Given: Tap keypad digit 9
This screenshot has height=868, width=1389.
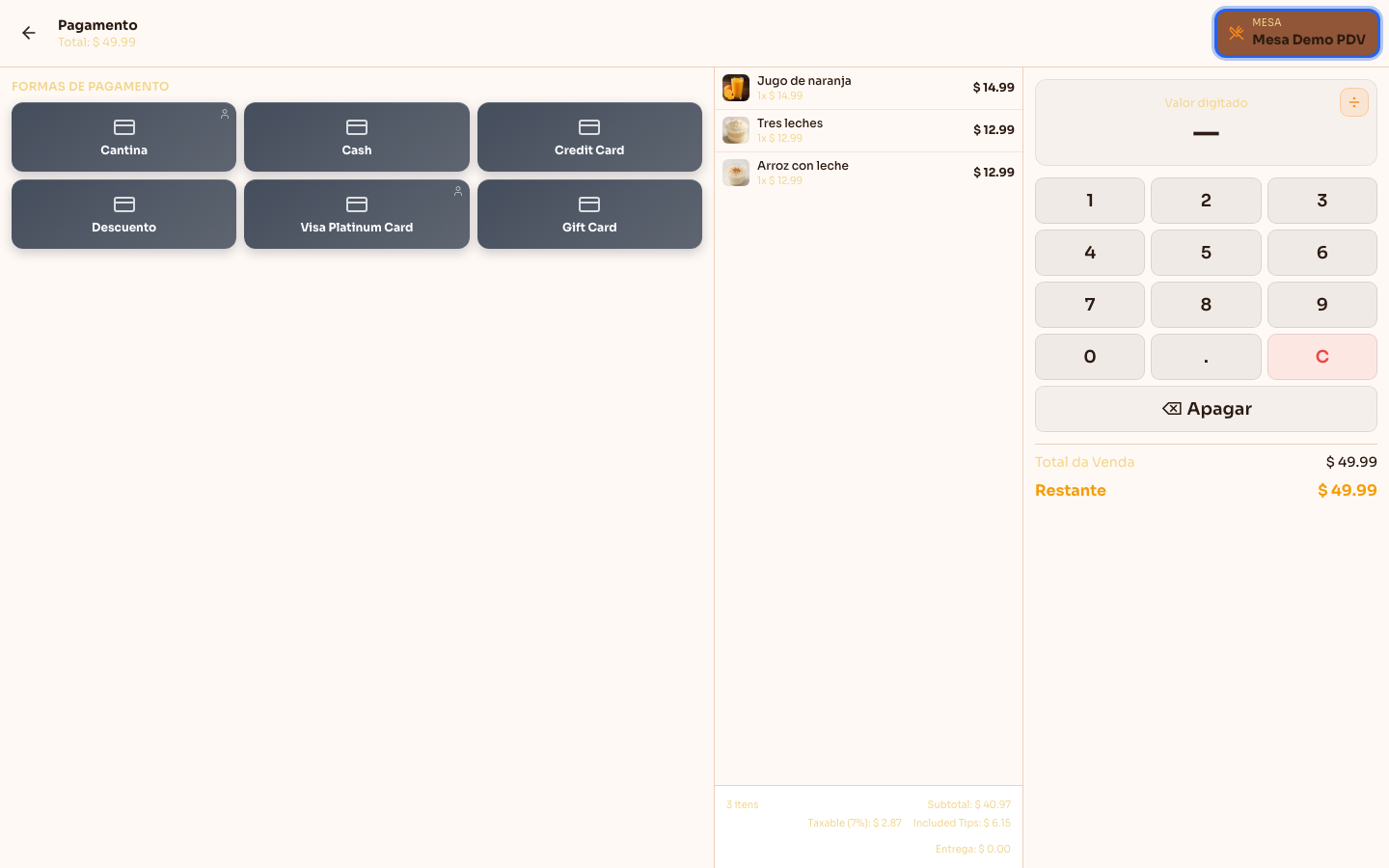Looking at the screenshot, I should click(1321, 305).
